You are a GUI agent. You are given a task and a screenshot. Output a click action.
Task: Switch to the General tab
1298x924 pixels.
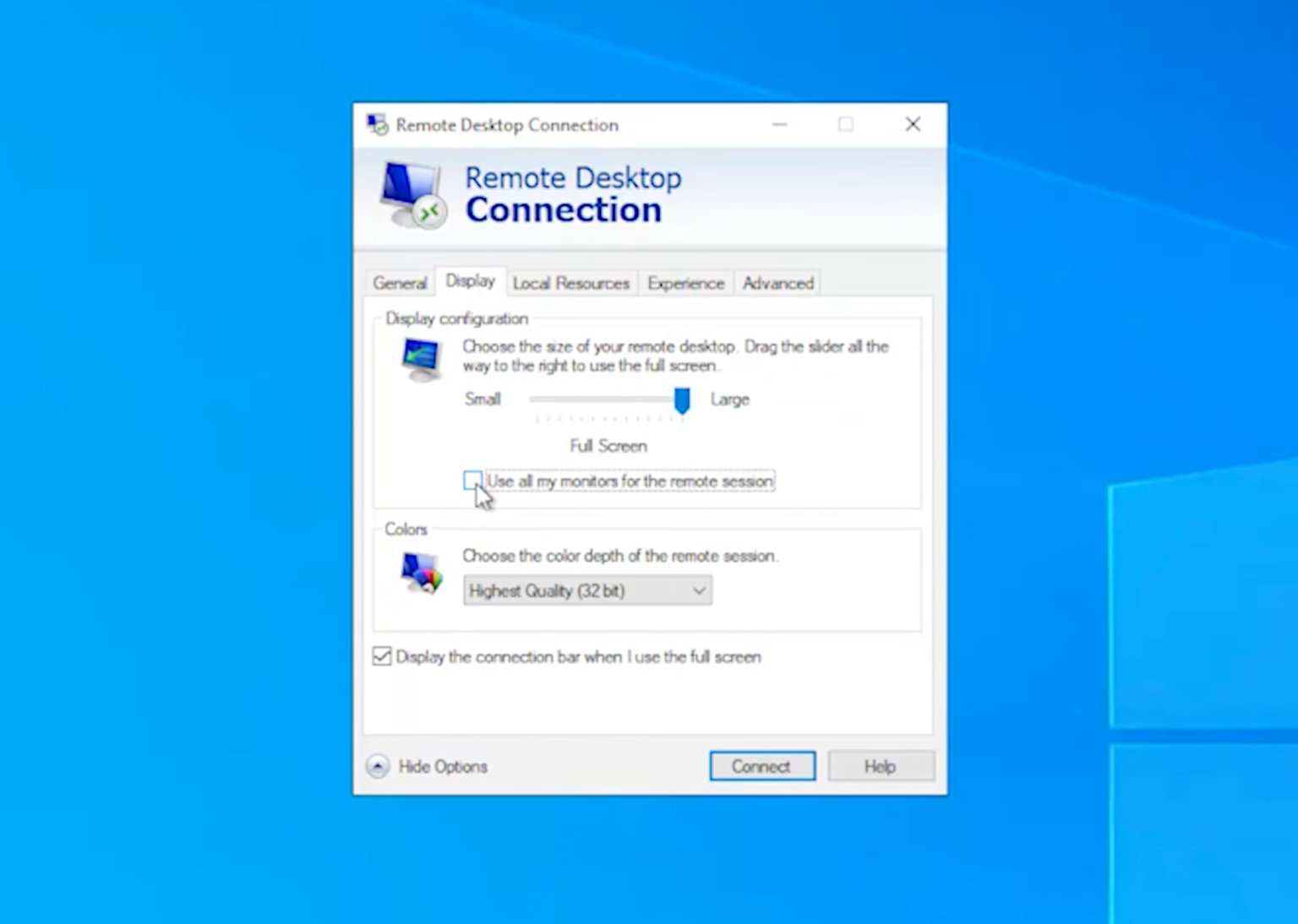(399, 283)
